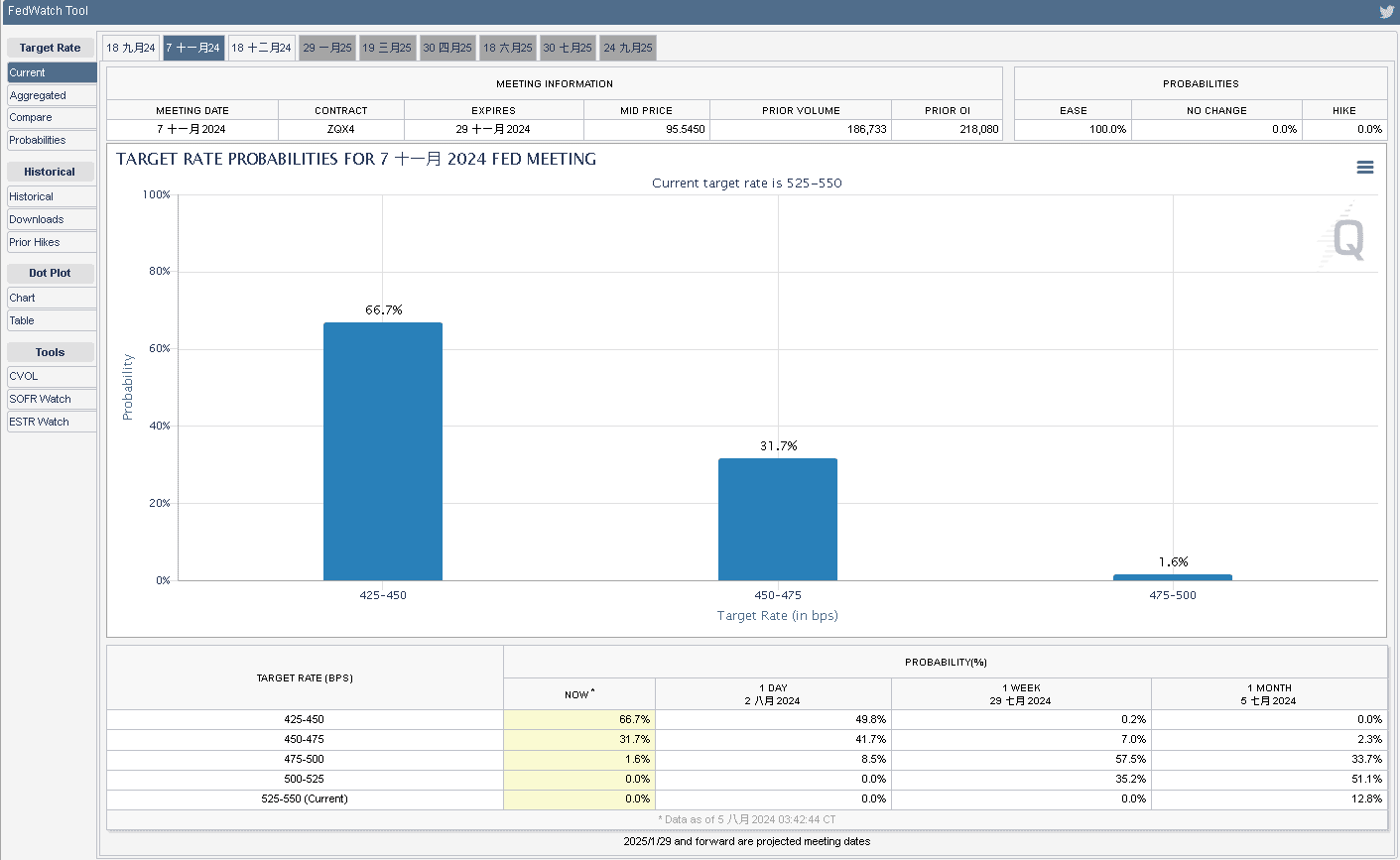Click the 95.5450 mid price value
The height and width of the screenshot is (860, 1400).
[x=686, y=129]
